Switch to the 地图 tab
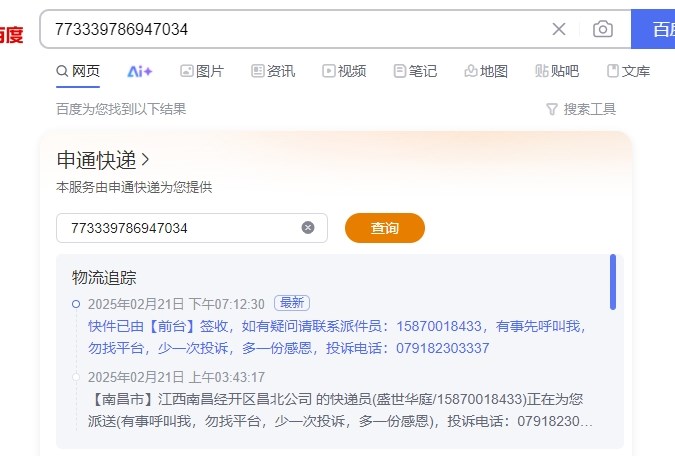 pyautogui.click(x=486, y=71)
